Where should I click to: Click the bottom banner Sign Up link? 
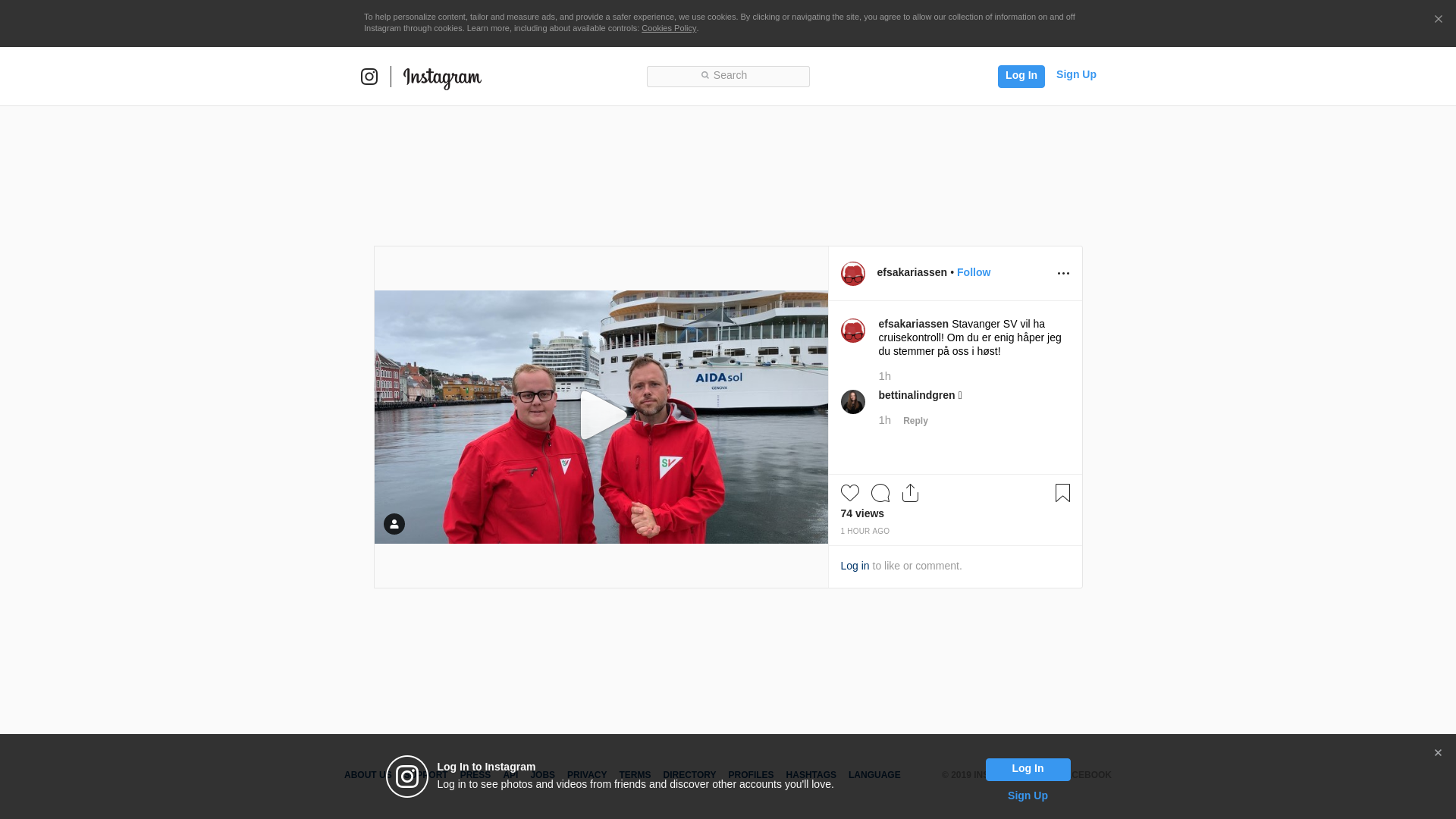[x=1028, y=795]
